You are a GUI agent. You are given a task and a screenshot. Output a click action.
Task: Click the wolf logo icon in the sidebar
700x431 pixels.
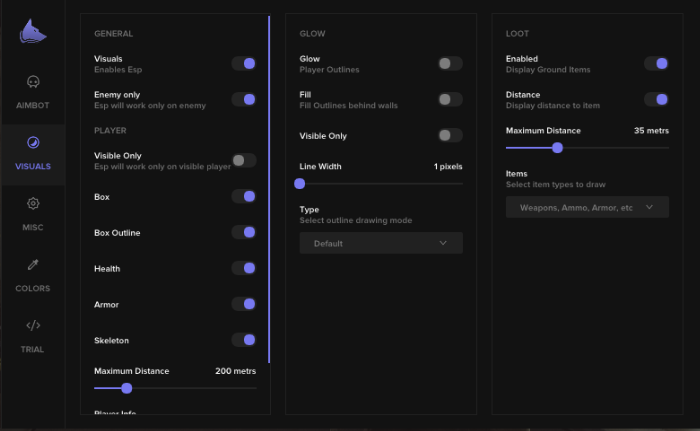tap(32, 33)
